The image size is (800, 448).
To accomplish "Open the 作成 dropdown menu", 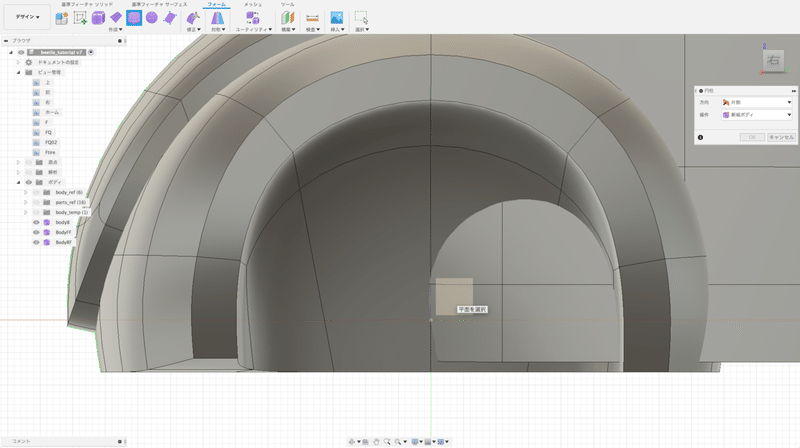I will pyautogui.click(x=115, y=30).
